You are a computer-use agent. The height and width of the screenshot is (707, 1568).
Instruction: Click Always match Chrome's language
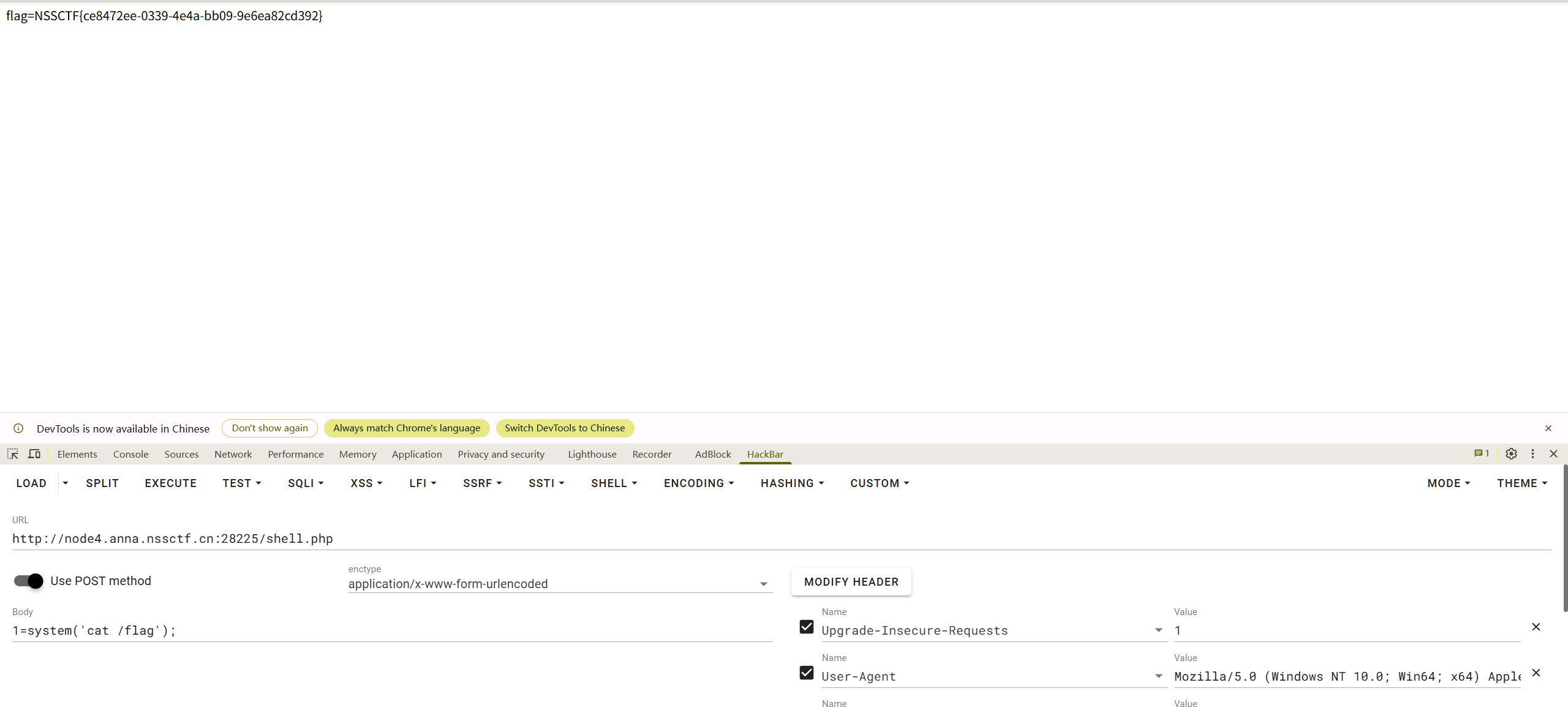click(x=407, y=428)
